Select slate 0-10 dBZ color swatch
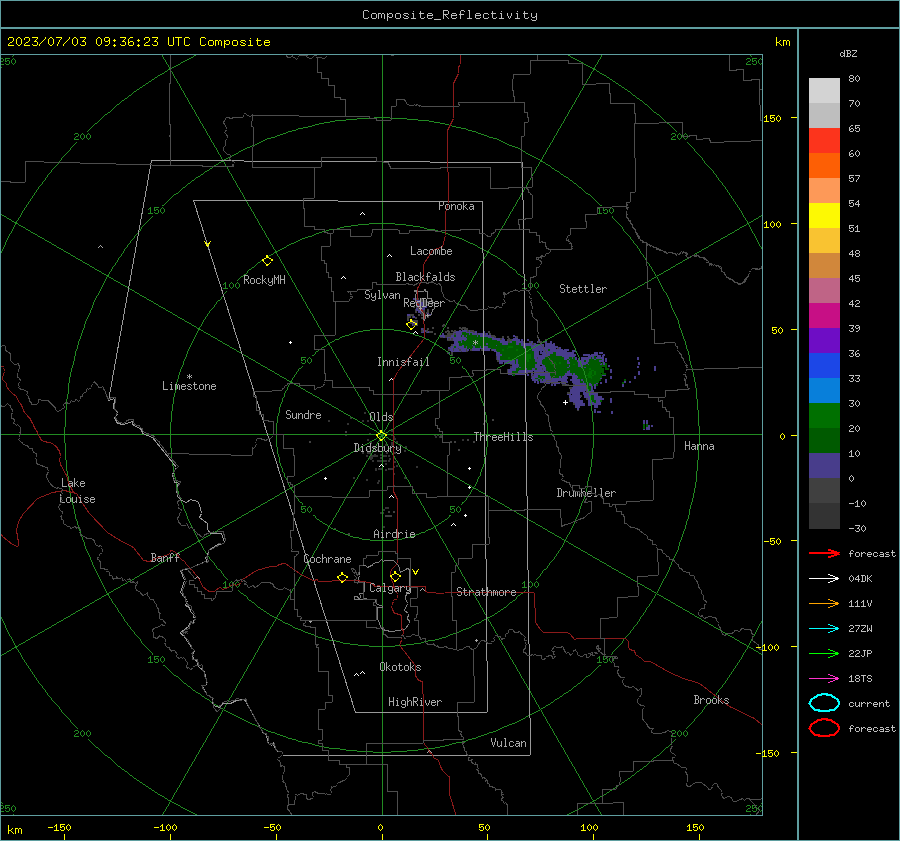 coord(824,466)
